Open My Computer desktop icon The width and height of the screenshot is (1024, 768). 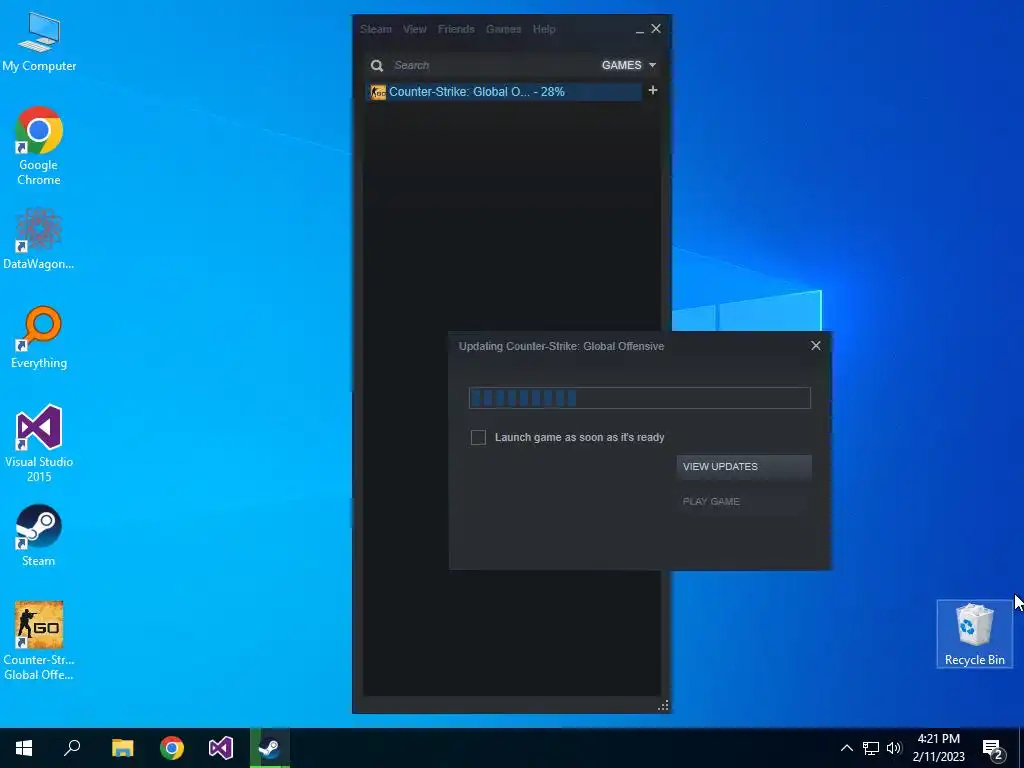pos(39,42)
